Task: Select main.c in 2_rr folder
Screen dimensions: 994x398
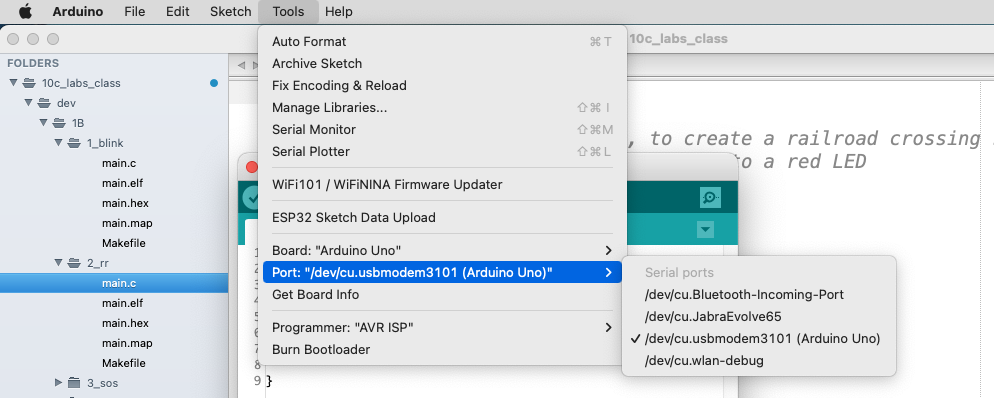Action: click(x=114, y=283)
